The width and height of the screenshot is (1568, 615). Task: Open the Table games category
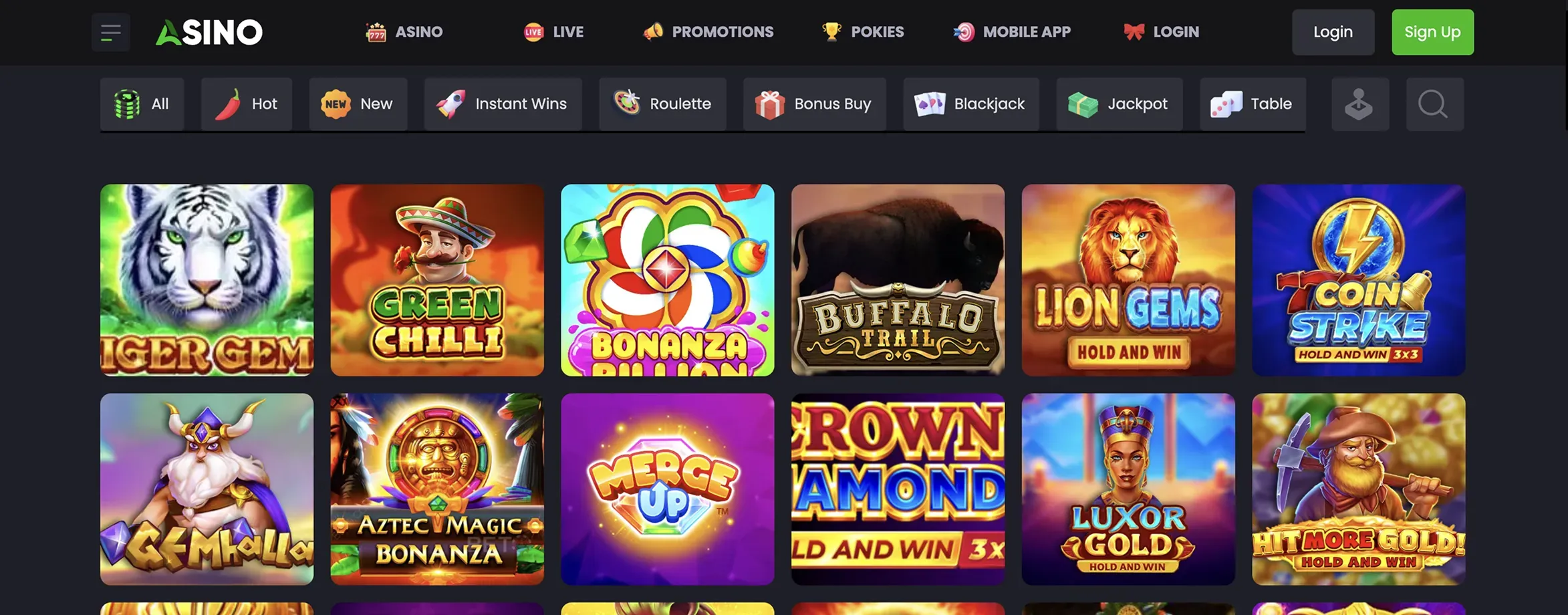click(x=1253, y=104)
